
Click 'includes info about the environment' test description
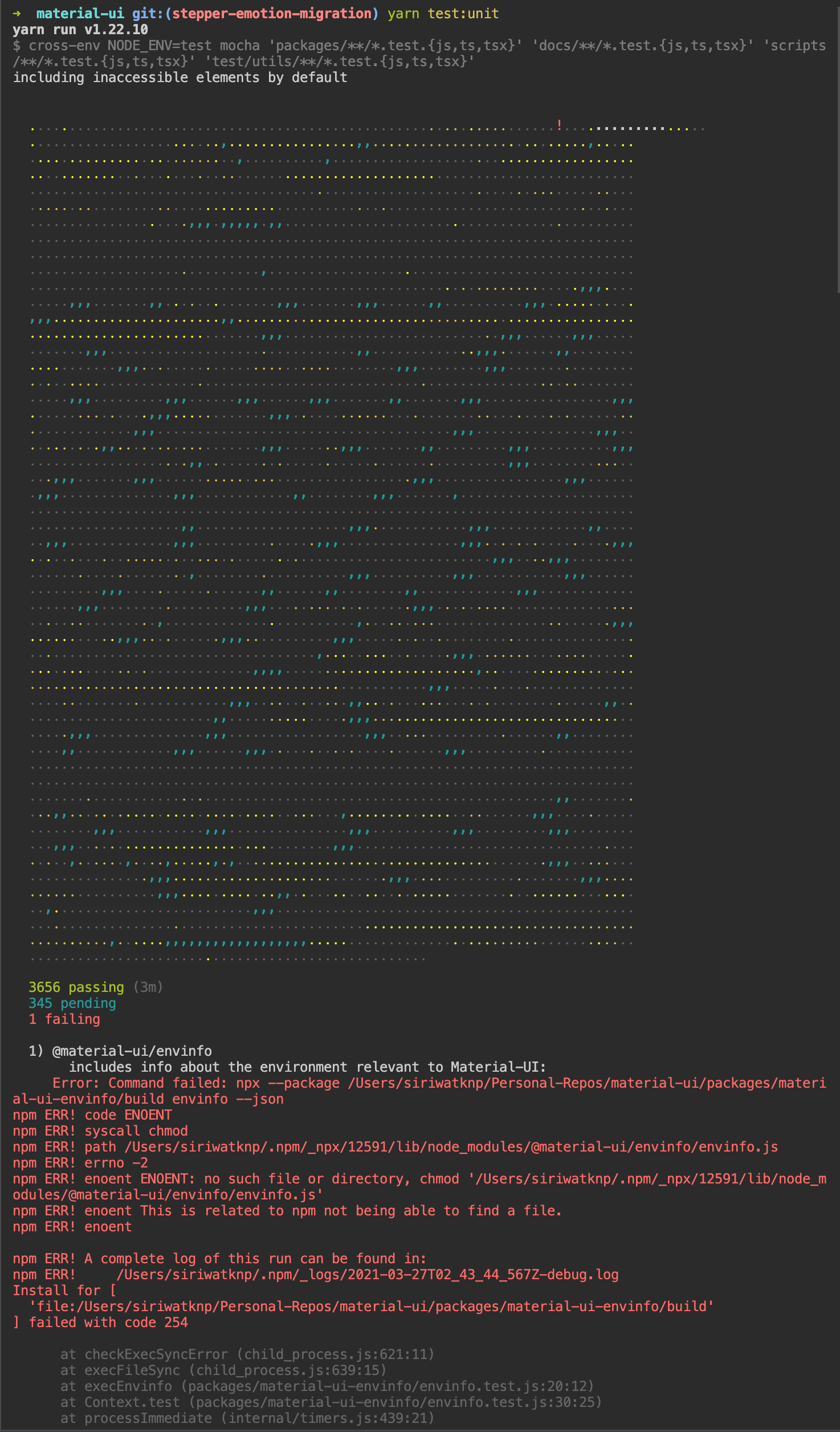[x=308, y=1067]
